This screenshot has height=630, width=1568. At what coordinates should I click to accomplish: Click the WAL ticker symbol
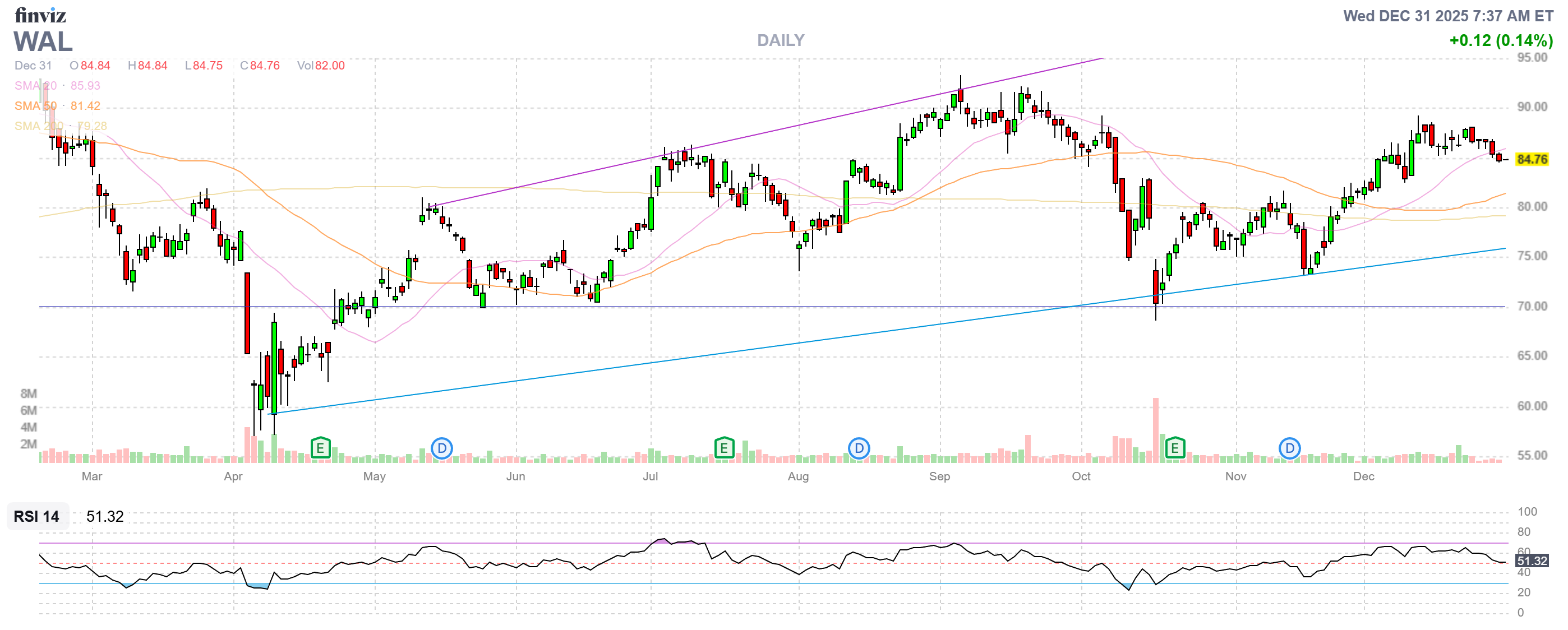(43, 41)
